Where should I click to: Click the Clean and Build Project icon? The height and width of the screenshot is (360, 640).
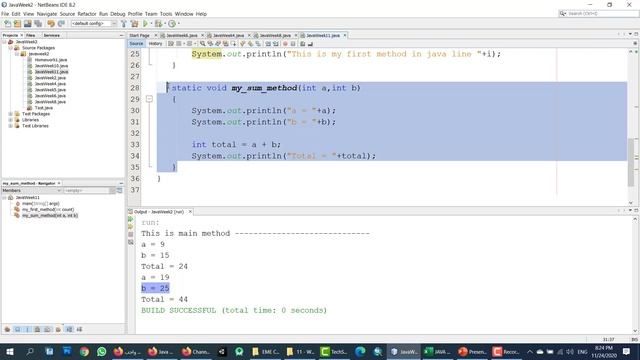[134, 24]
